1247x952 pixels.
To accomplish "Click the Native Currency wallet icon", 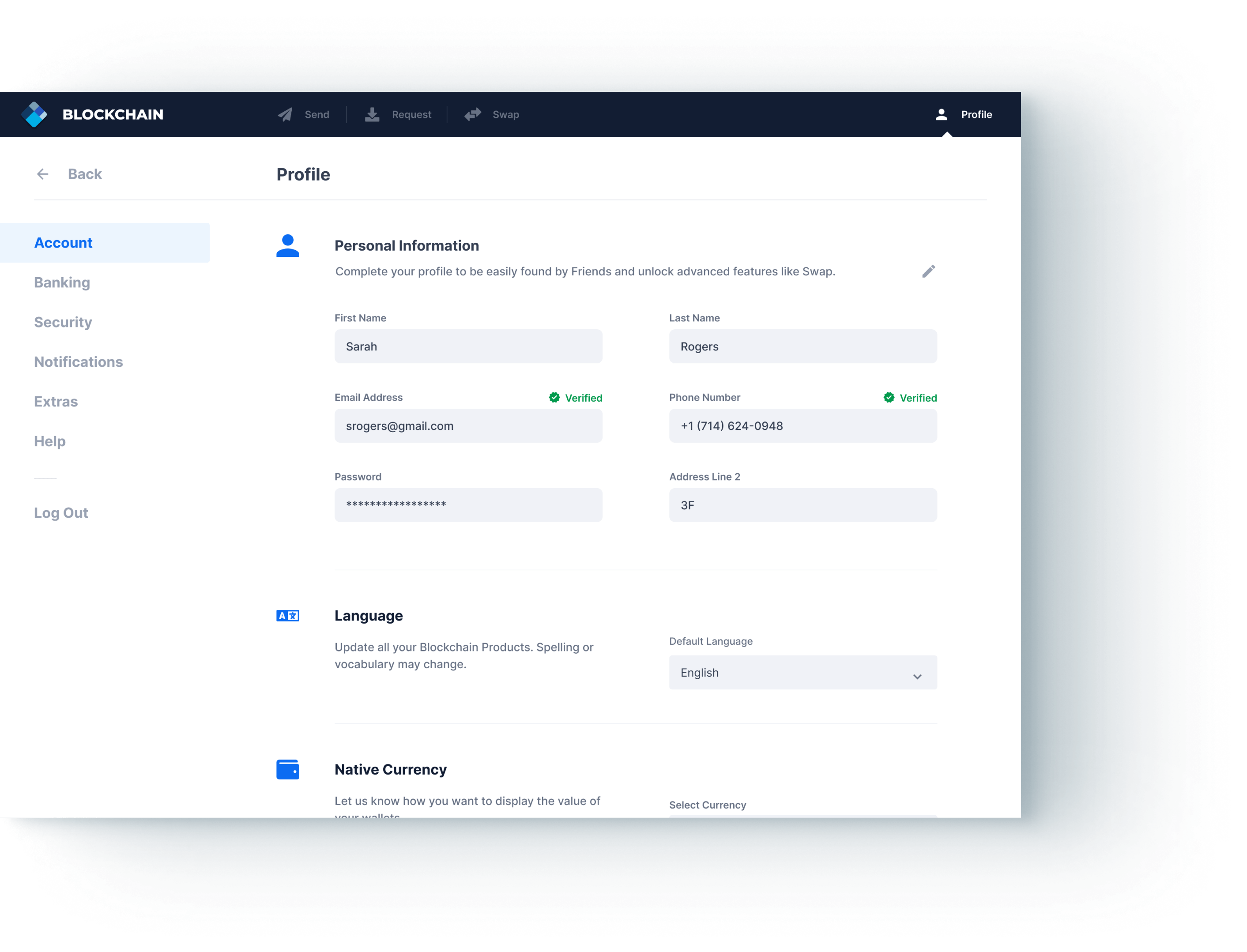I will [x=288, y=770].
